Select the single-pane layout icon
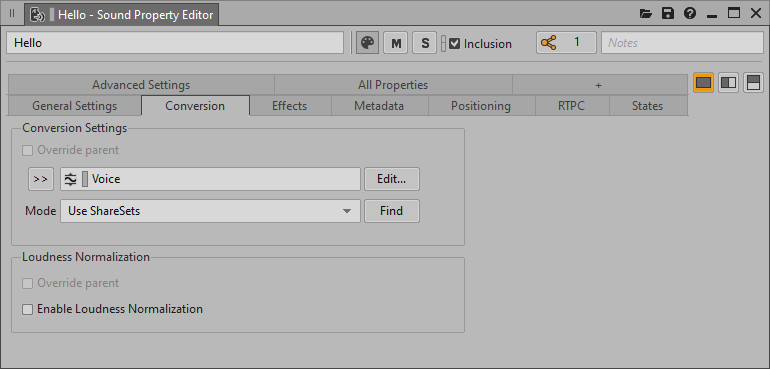Viewport: 770px width, 369px height. 704,83
